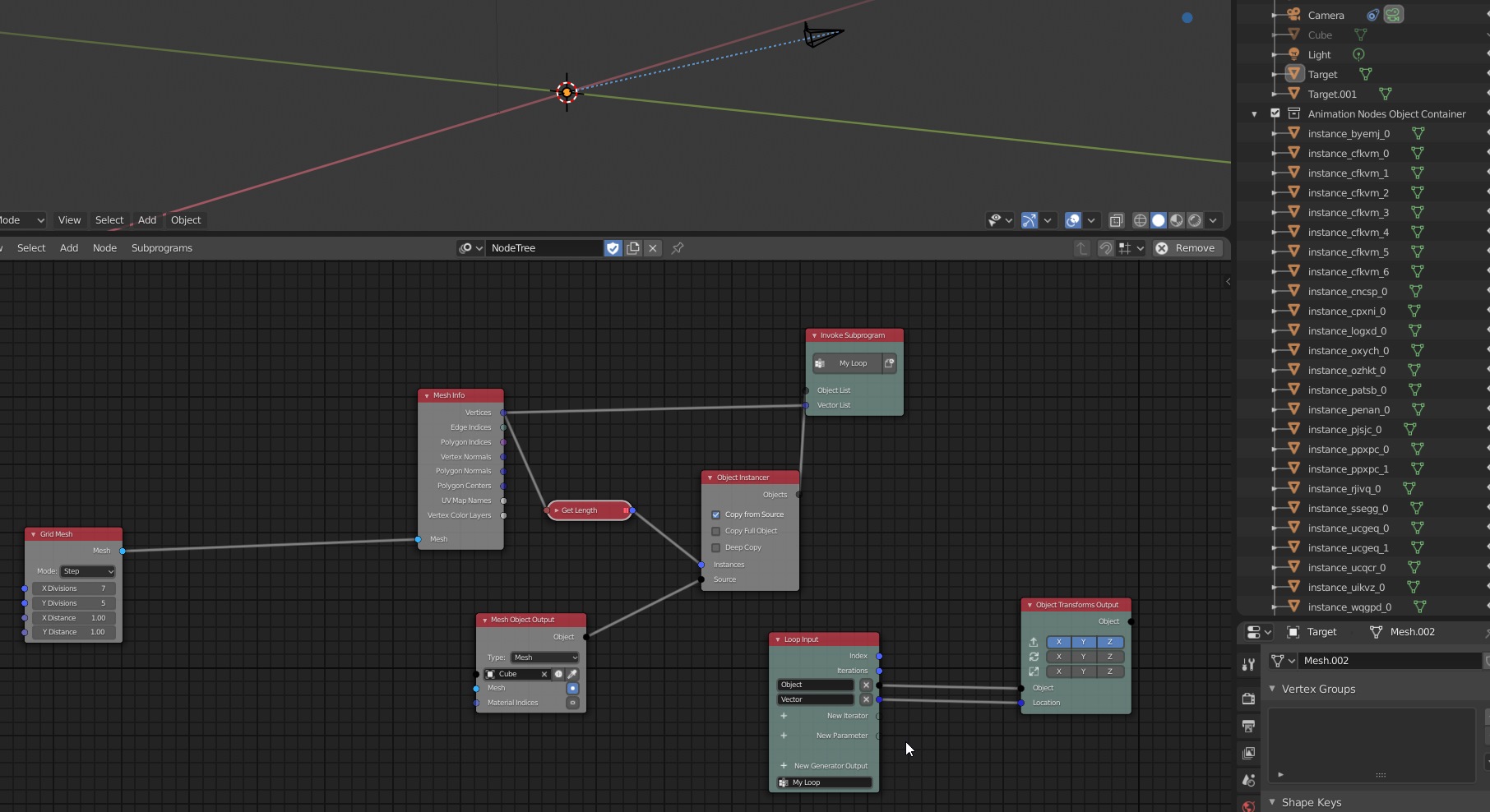This screenshot has width=1490, height=812.
Task: Open the World properties tab icon
Action: pyautogui.click(x=1248, y=808)
